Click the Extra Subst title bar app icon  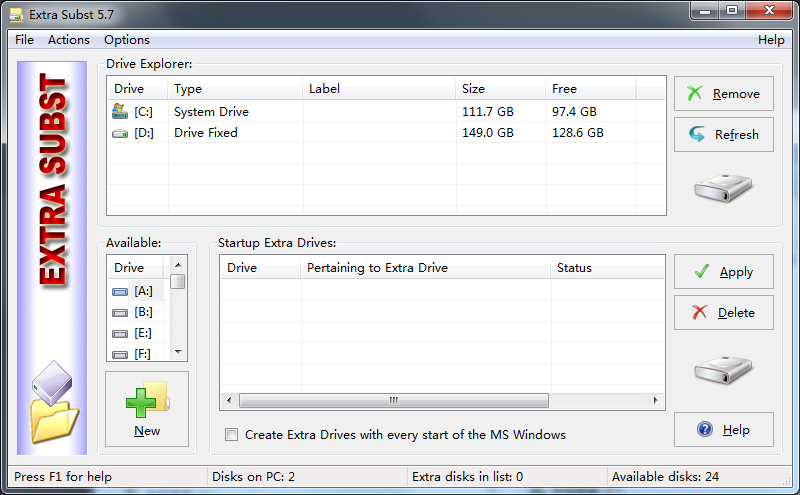tap(16, 15)
